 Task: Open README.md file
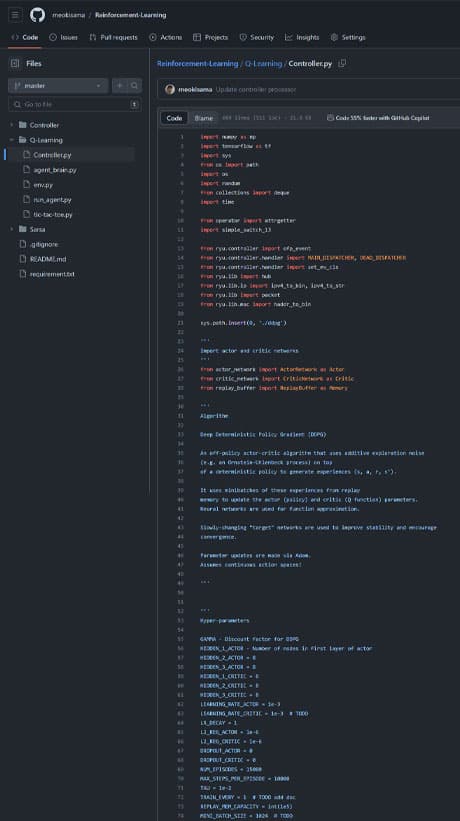48,259
